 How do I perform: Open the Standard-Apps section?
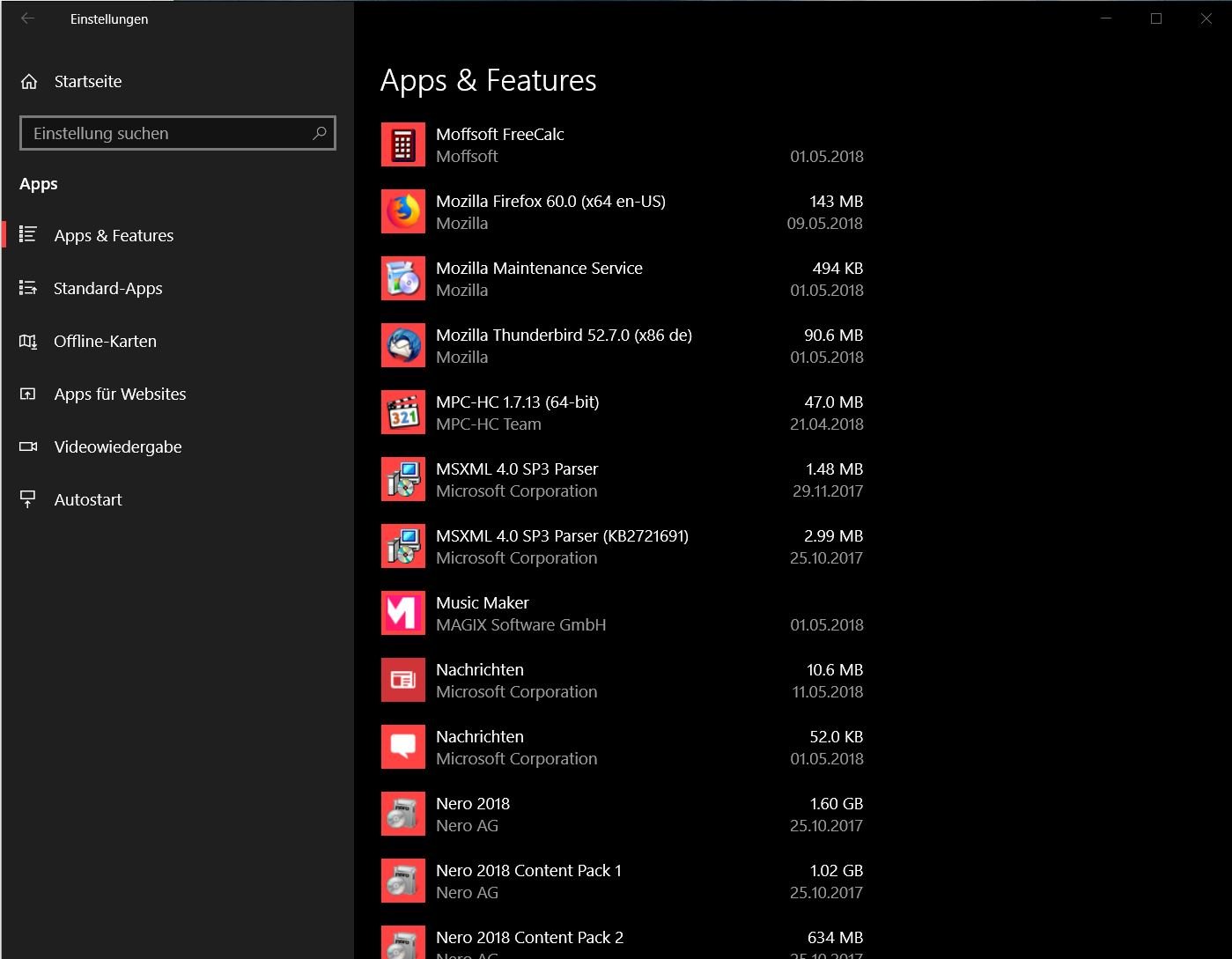tap(107, 289)
